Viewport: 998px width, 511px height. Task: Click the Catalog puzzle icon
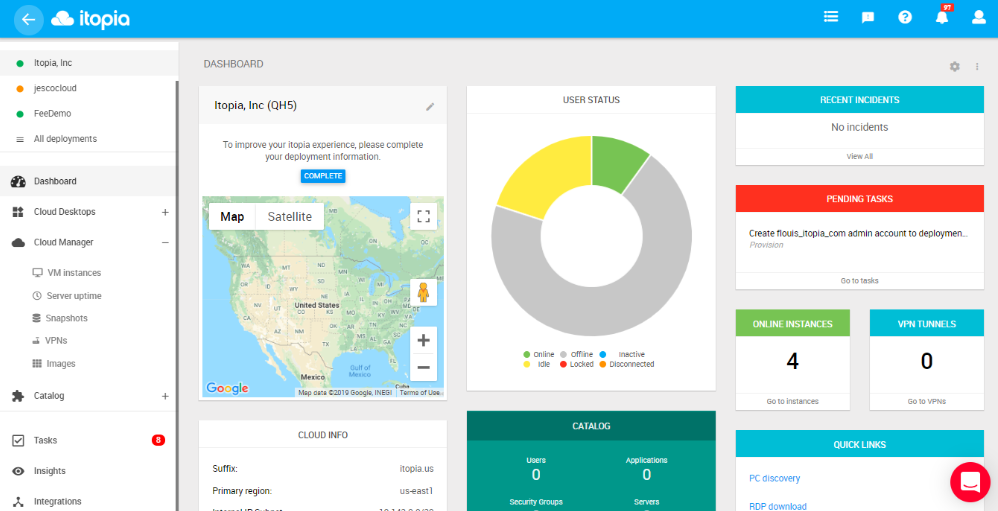coord(18,396)
